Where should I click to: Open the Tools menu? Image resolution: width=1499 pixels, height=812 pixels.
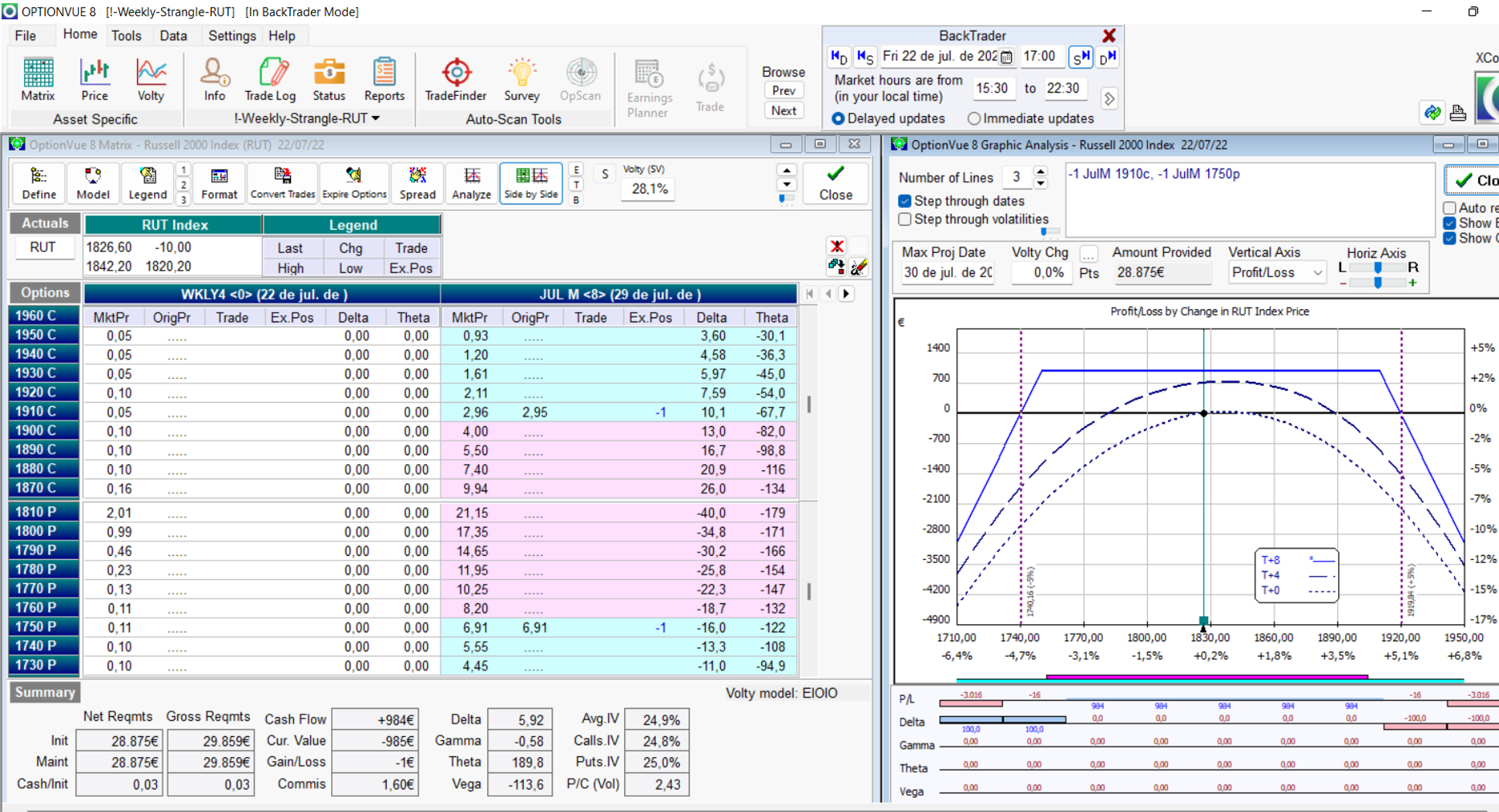pyautogui.click(x=126, y=36)
